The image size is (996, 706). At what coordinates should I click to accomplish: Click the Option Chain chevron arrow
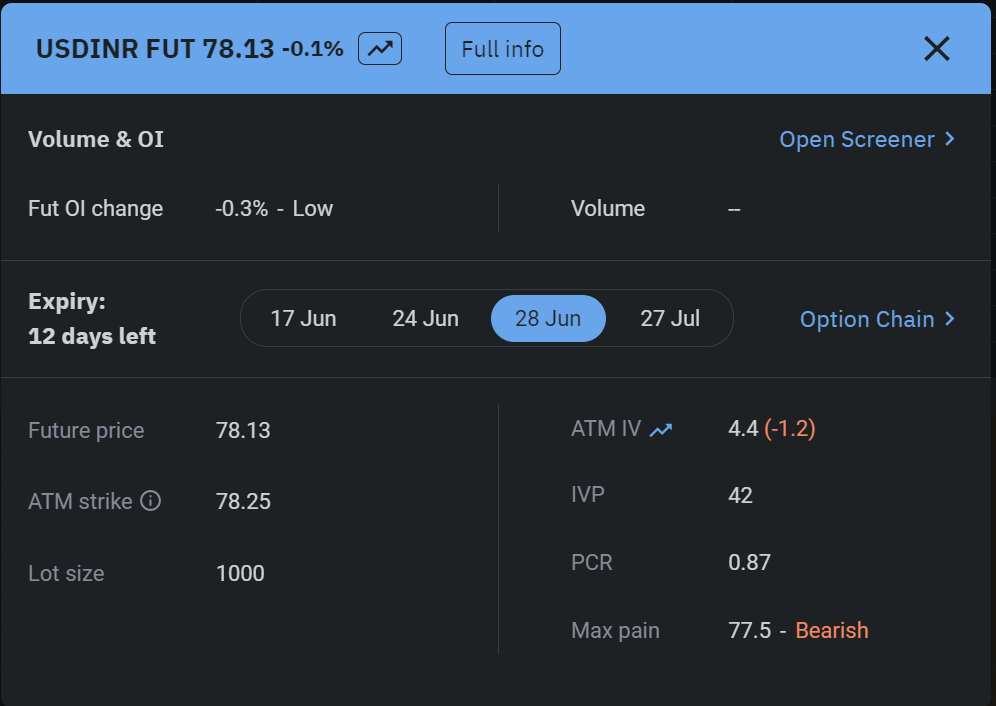950,318
